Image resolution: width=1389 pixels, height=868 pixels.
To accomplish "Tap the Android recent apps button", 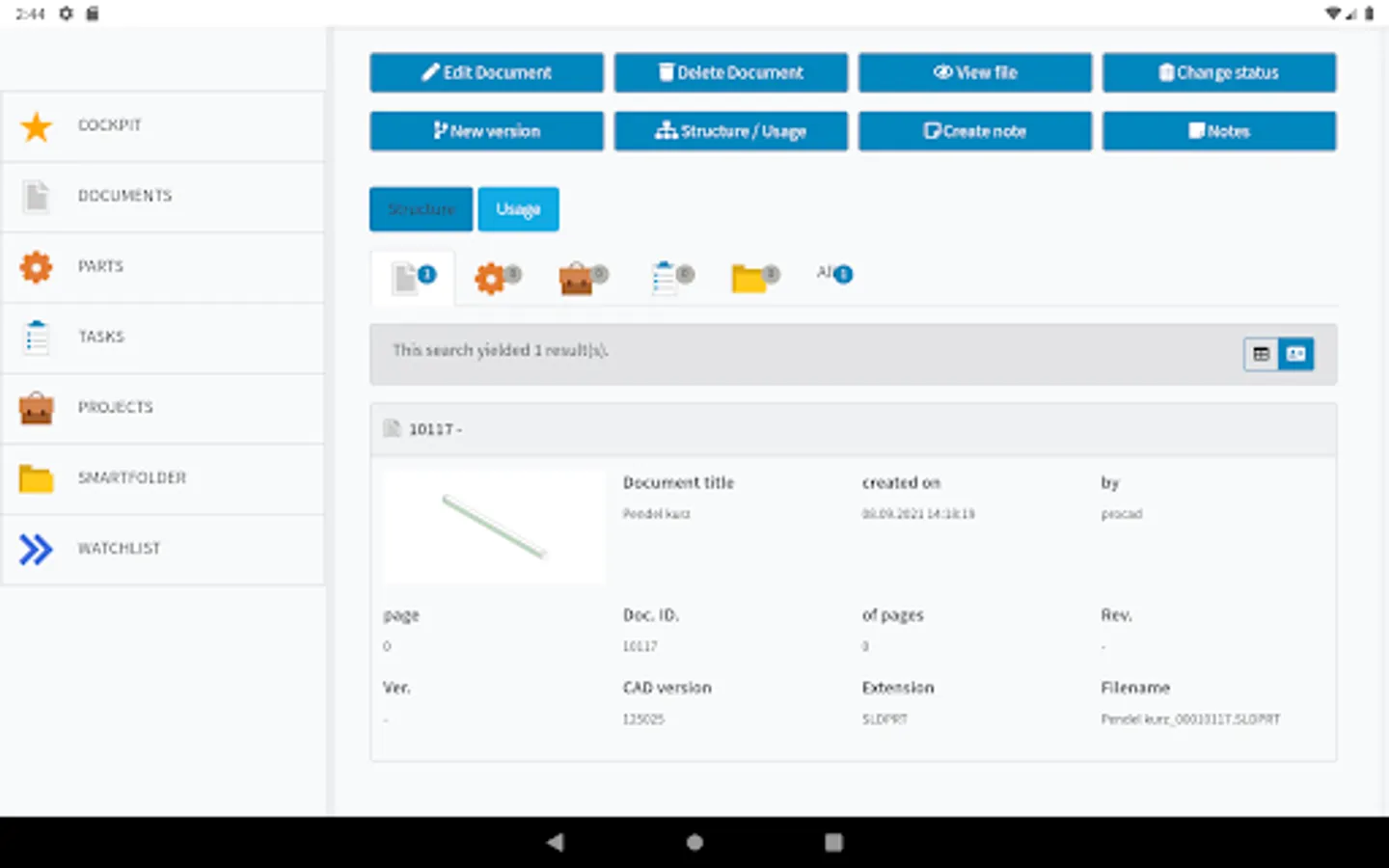I will point(834,842).
